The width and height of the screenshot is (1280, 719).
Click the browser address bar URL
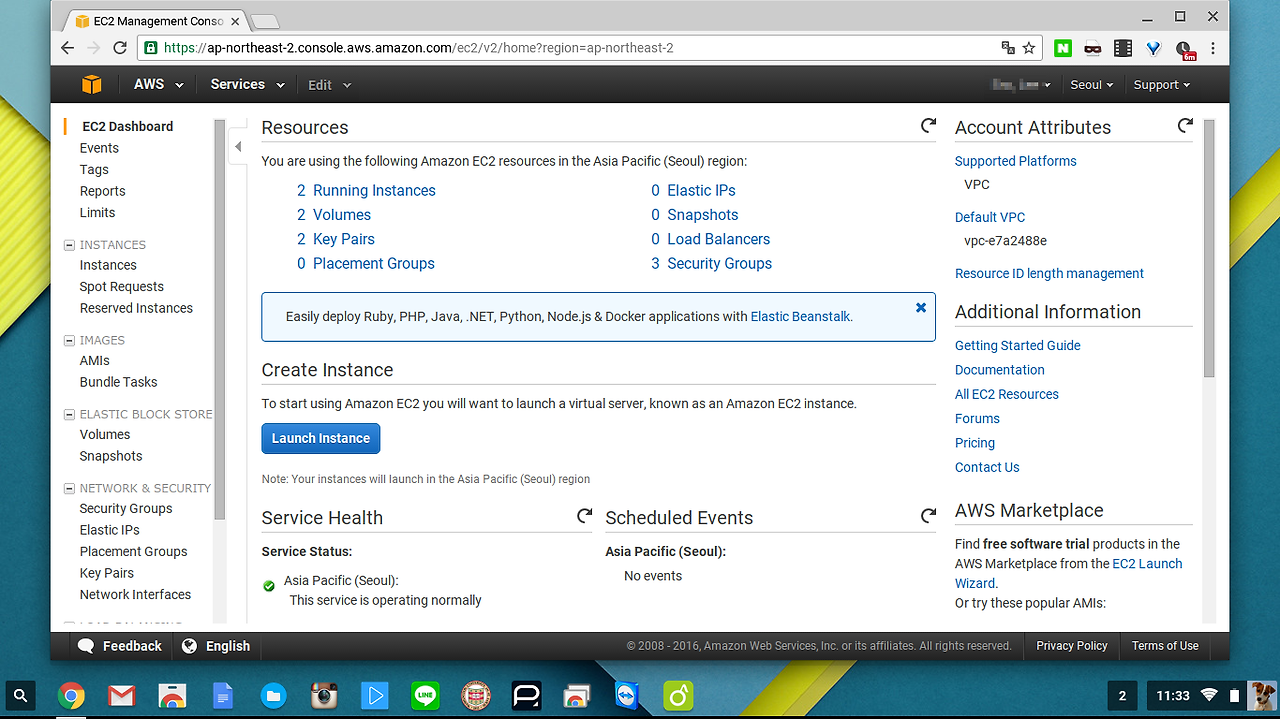418,48
